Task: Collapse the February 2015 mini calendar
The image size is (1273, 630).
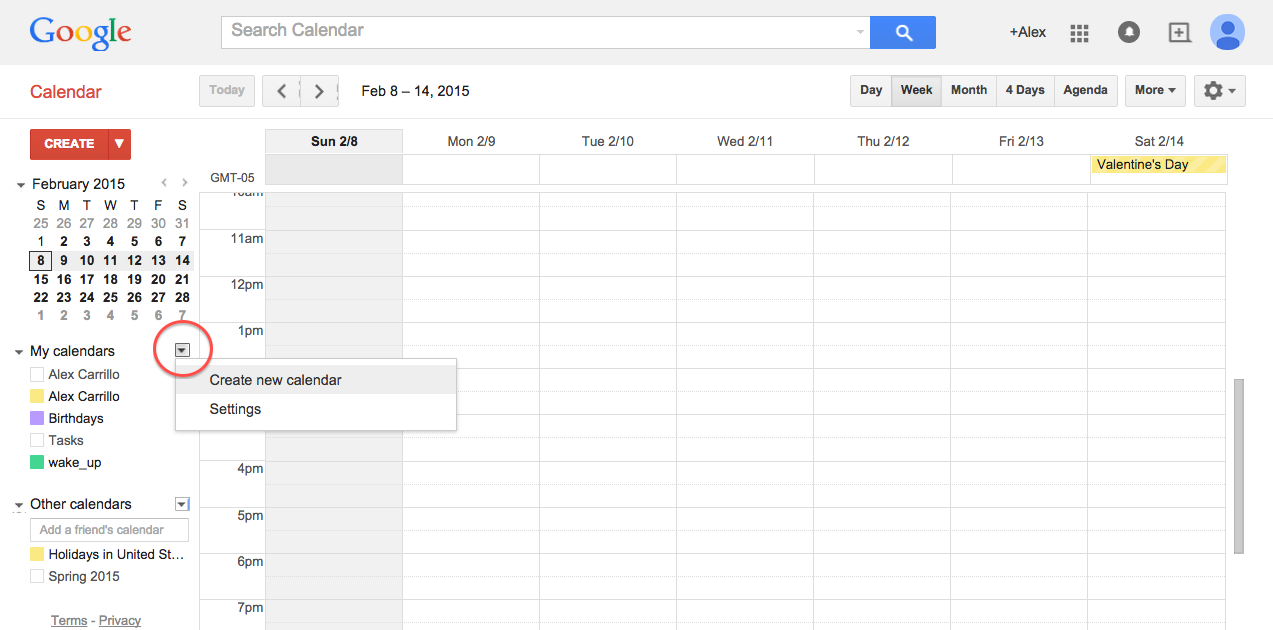Action: point(20,185)
